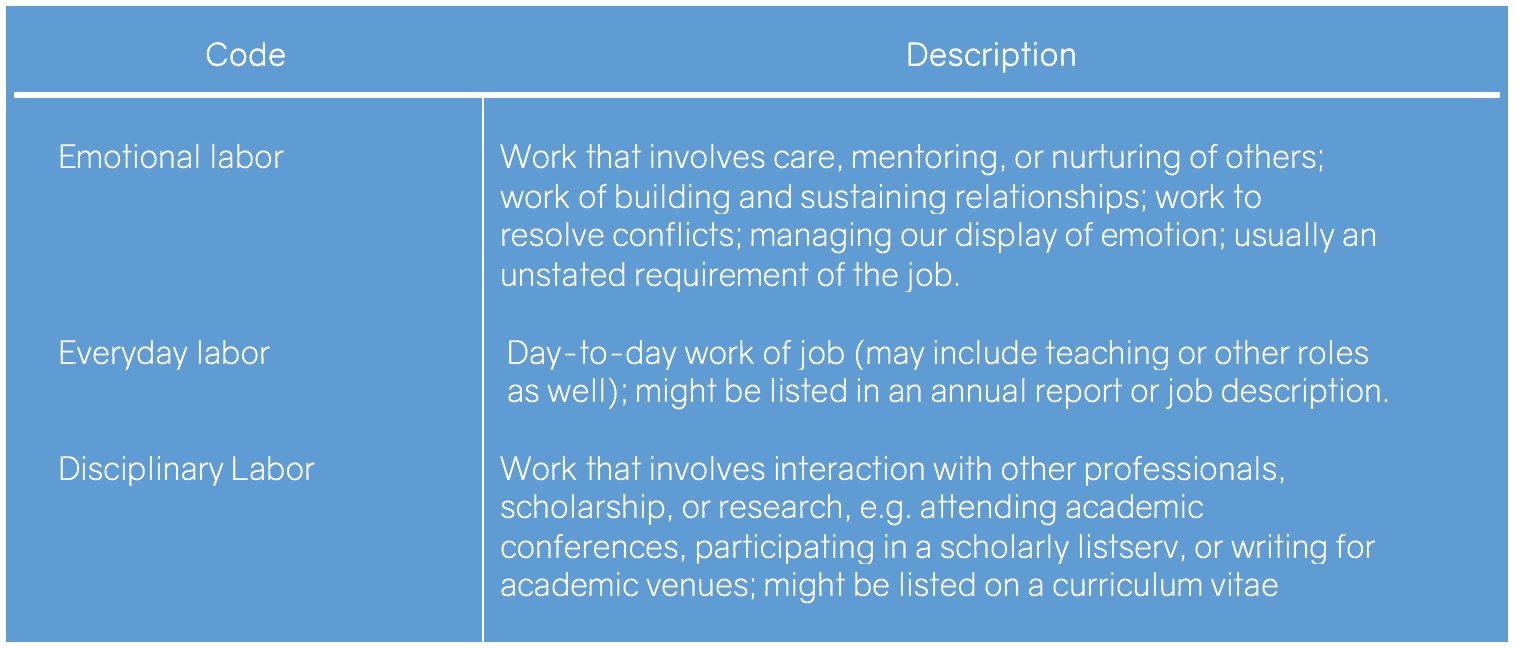Screen dimensions: 1516x648
Task: Click the text 'unstated requirement of the job'
Action: click(728, 274)
